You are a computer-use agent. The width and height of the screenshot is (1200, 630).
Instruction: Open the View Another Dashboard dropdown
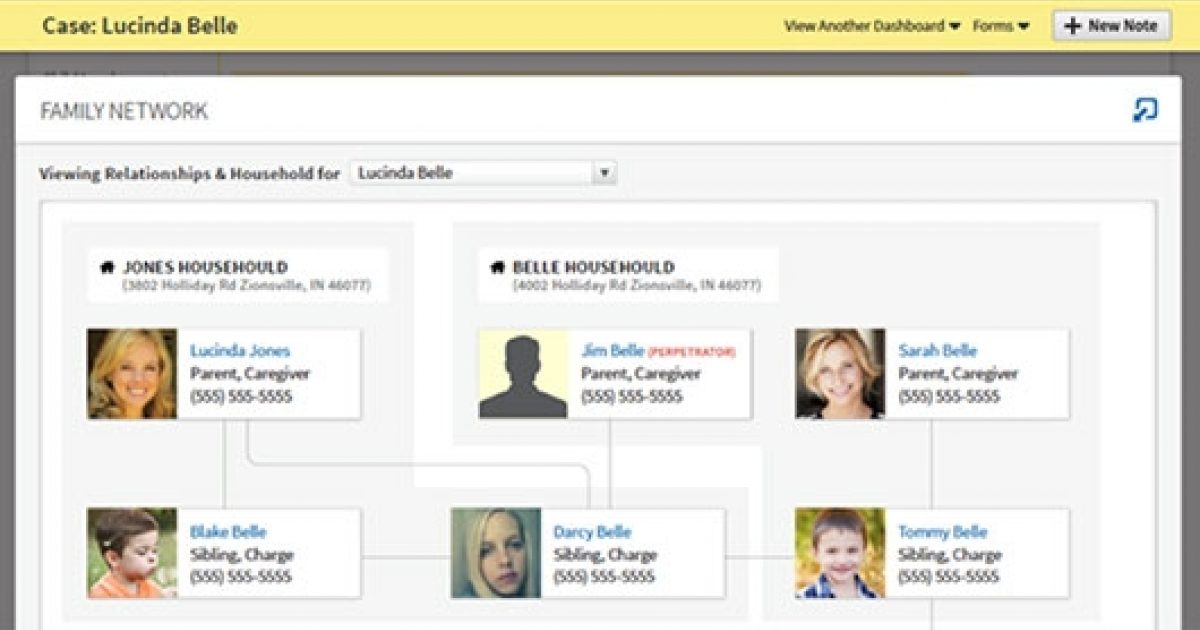click(871, 26)
